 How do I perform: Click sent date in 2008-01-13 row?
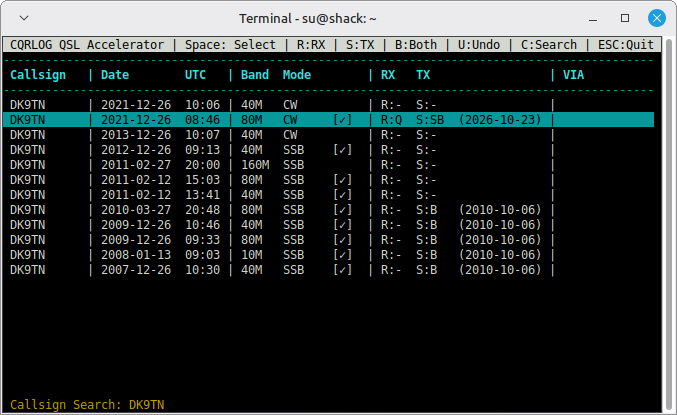point(500,255)
